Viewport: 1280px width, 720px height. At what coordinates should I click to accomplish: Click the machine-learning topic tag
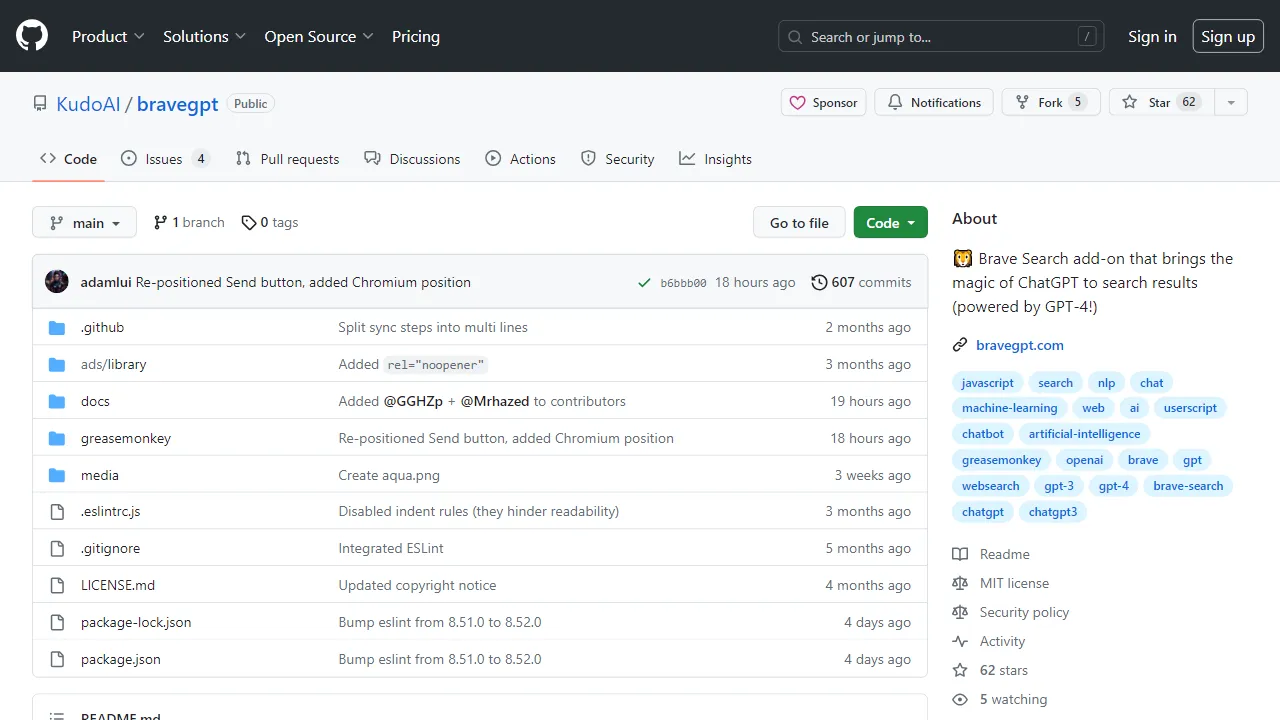click(1009, 408)
